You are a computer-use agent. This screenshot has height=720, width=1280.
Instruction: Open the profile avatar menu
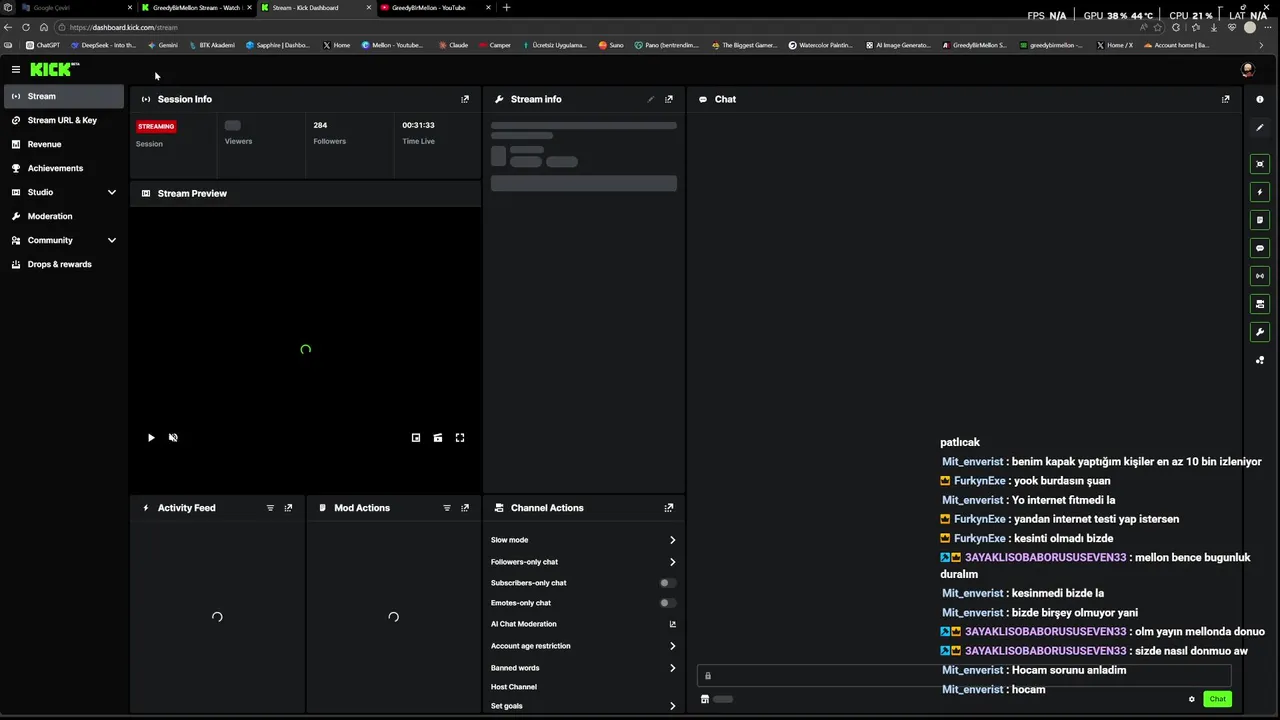click(x=1247, y=69)
